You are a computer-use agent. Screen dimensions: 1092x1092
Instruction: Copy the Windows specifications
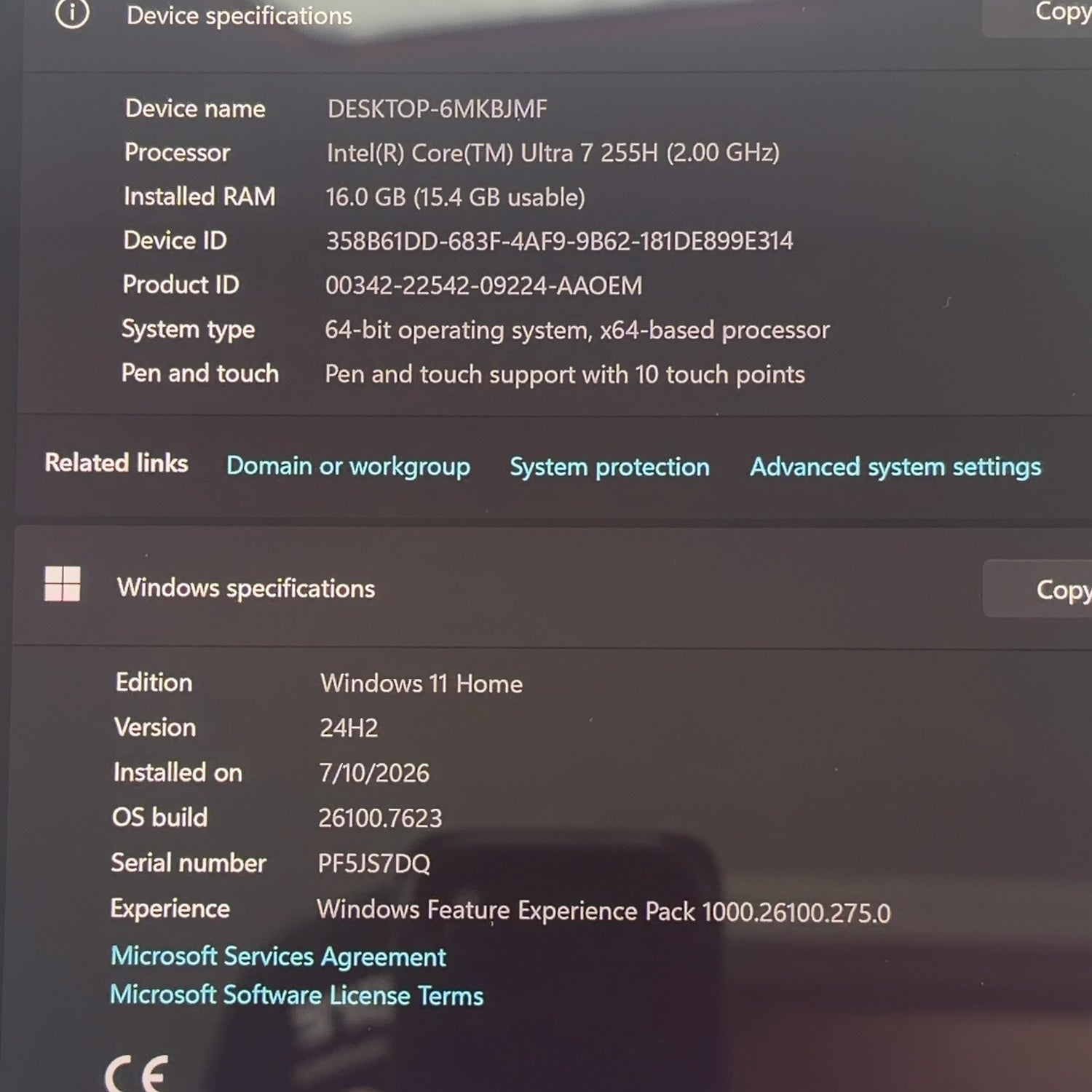pos(1038,589)
